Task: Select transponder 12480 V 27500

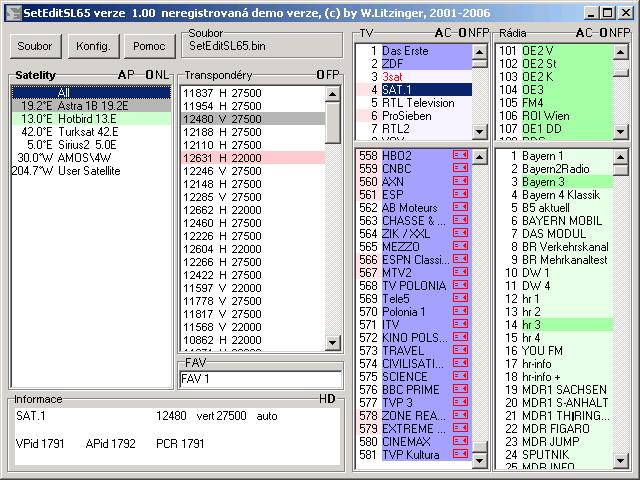Action: click(253, 119)
